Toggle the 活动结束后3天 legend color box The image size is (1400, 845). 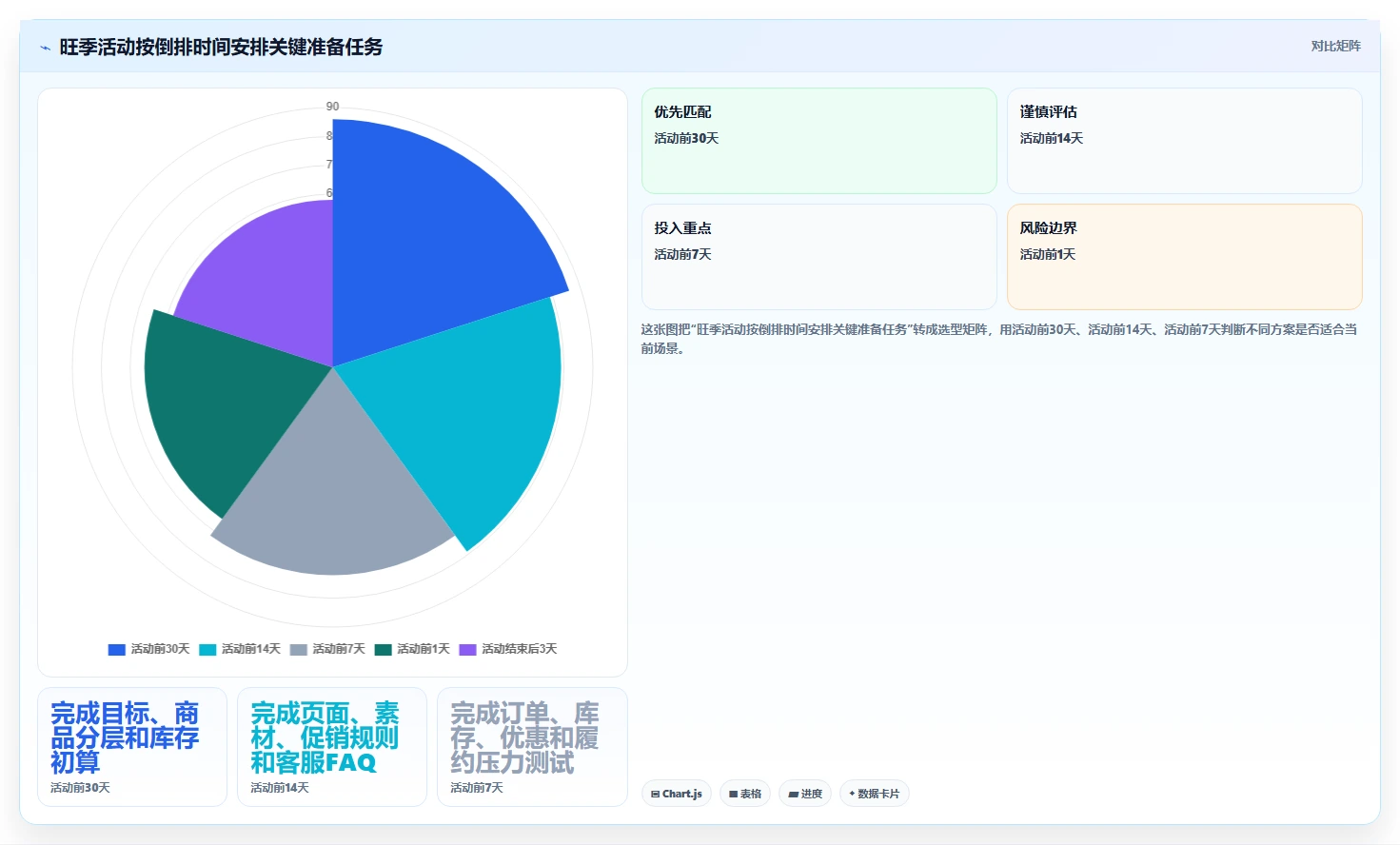click(x=467, y=650)
